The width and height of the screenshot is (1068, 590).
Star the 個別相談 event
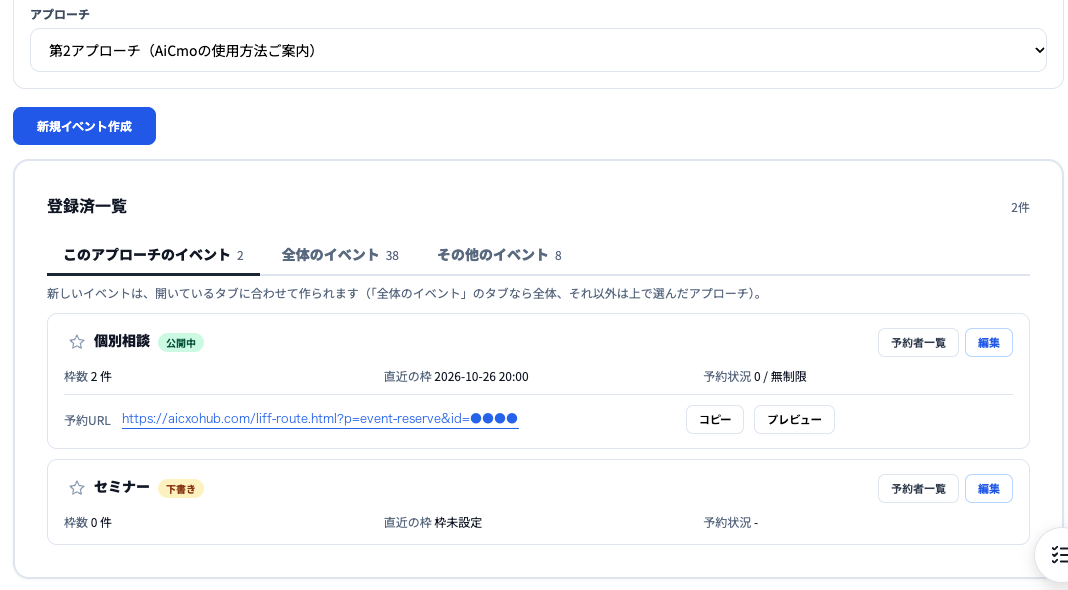(77, 342)
